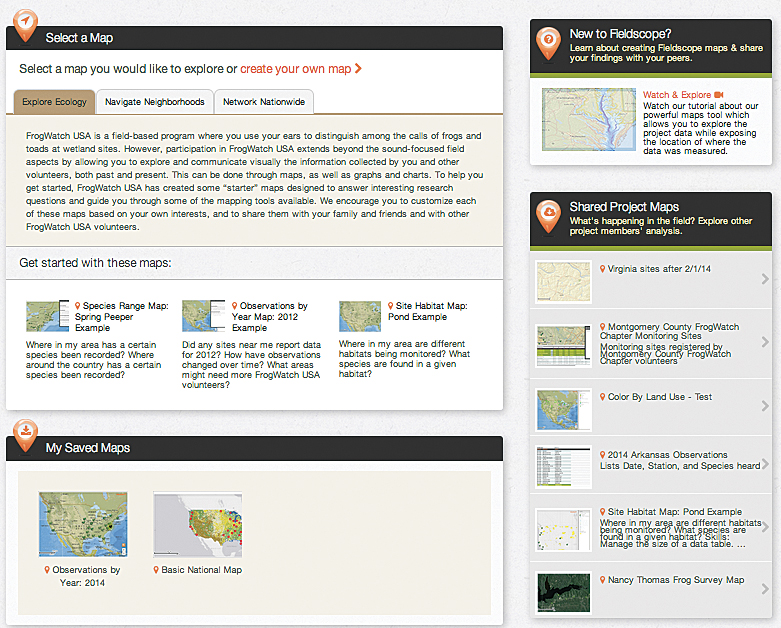Viewport: 781px width, 628px height.
Task: Click the shared Site Habitat Map thumbnail with yellow dots
Action: point(563,529)
